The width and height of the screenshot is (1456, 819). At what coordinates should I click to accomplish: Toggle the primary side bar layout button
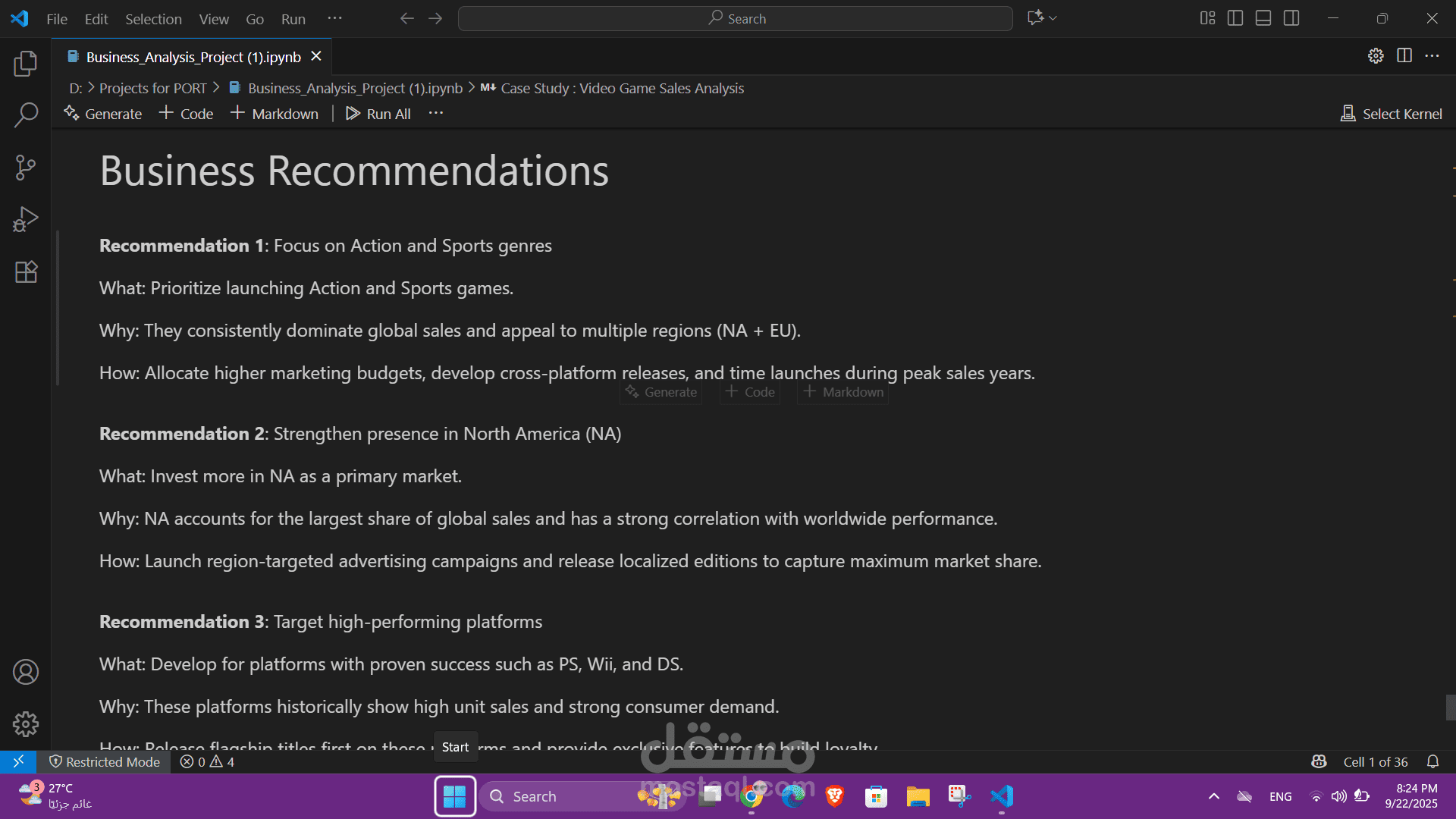pos(1235,18)
